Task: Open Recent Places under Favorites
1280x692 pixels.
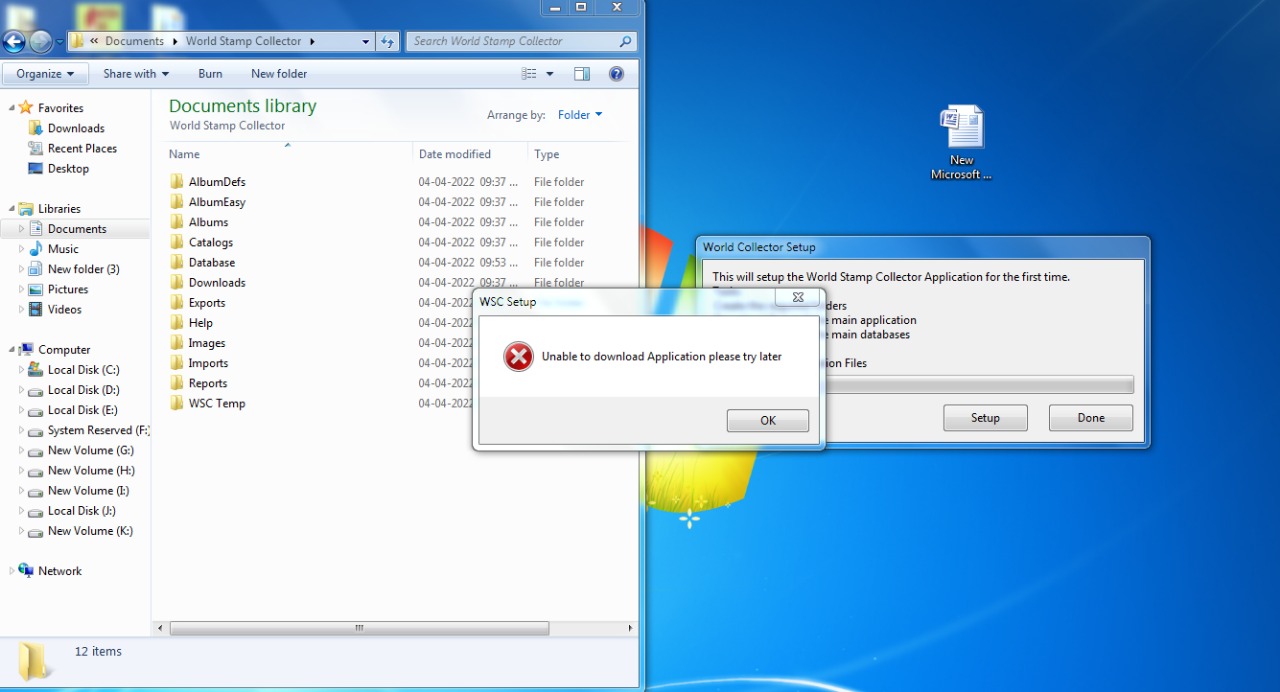Action: tap(82, 149)
